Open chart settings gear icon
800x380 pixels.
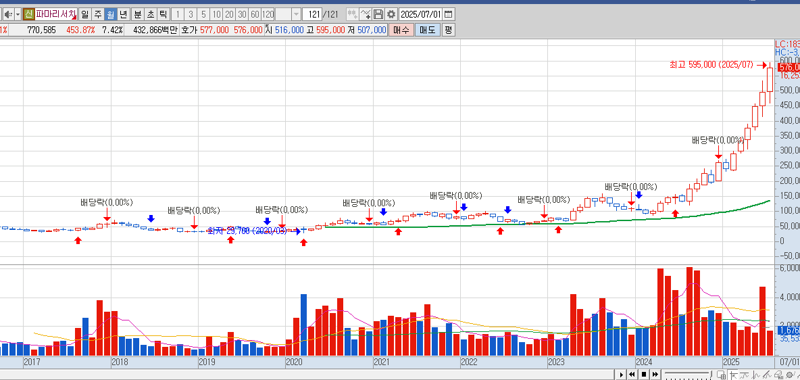pos(391,14)
